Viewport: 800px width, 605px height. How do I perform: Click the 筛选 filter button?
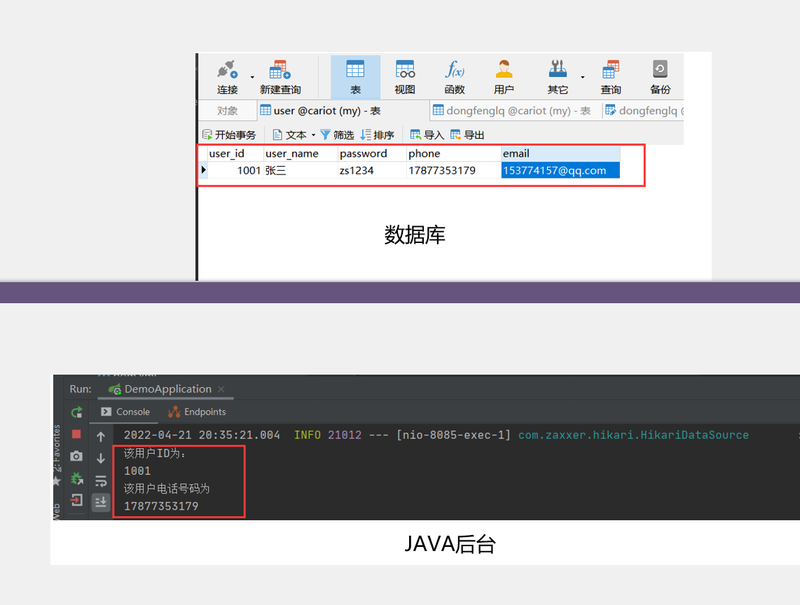click(337, 135)
